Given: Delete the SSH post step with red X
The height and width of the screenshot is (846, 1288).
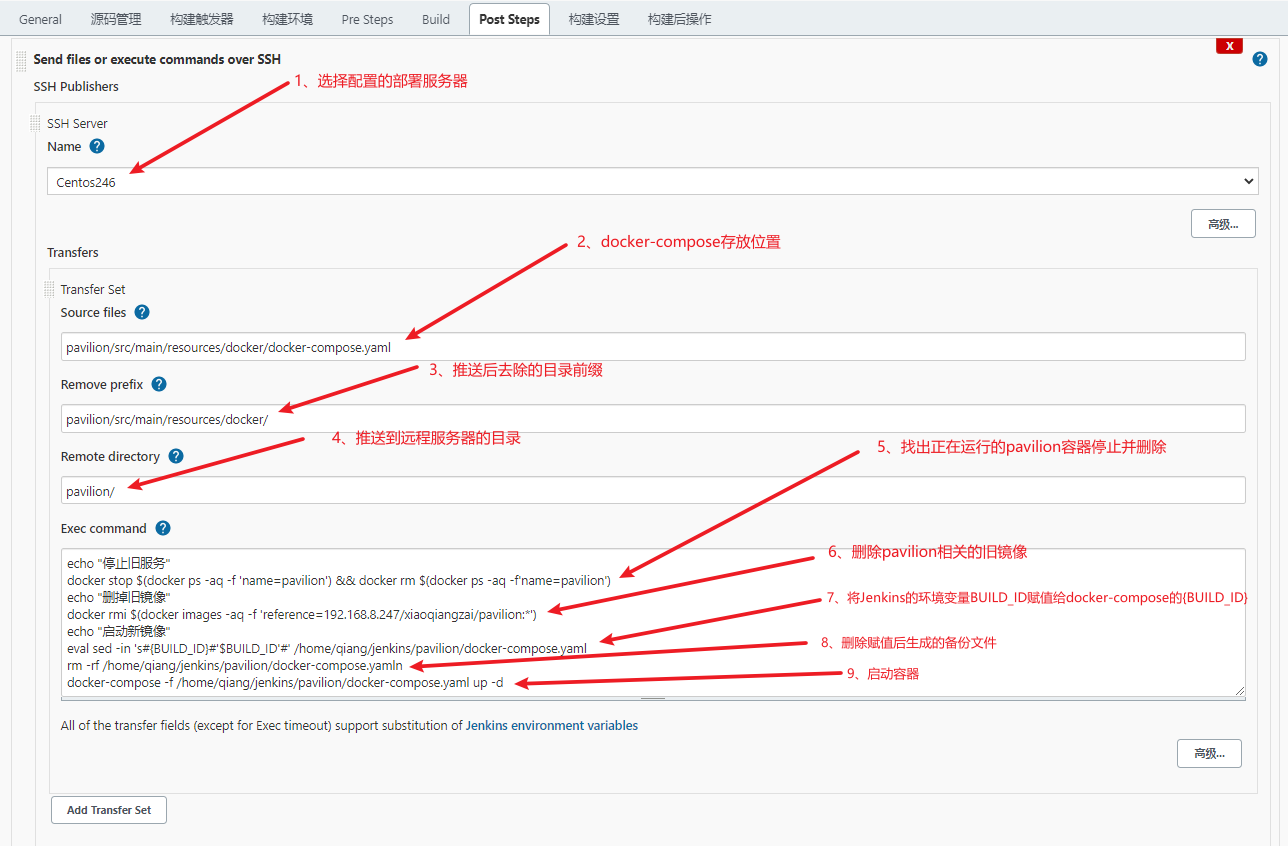Looking at the screenshot, I should [x=1229, y=46].
